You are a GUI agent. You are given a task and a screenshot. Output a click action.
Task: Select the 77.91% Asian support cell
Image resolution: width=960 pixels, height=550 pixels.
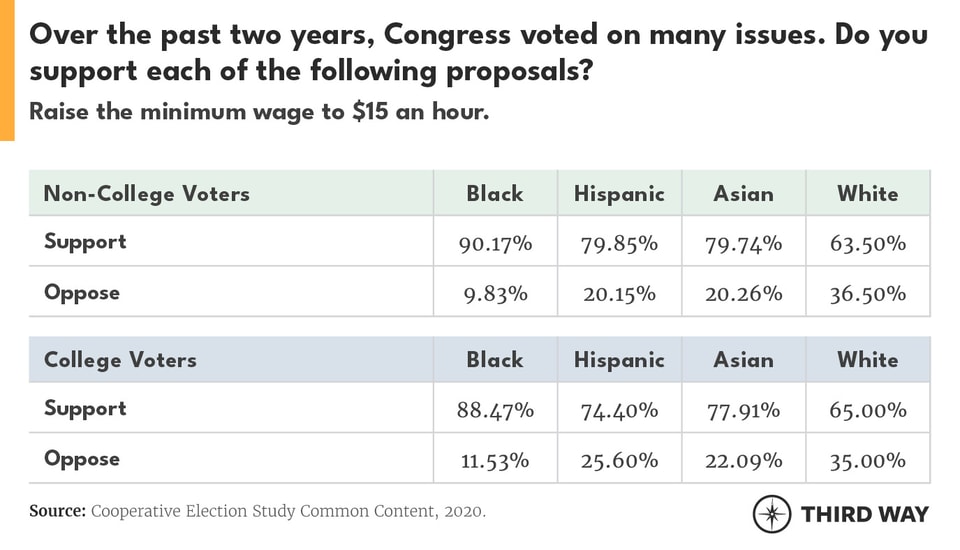point(743,409)
